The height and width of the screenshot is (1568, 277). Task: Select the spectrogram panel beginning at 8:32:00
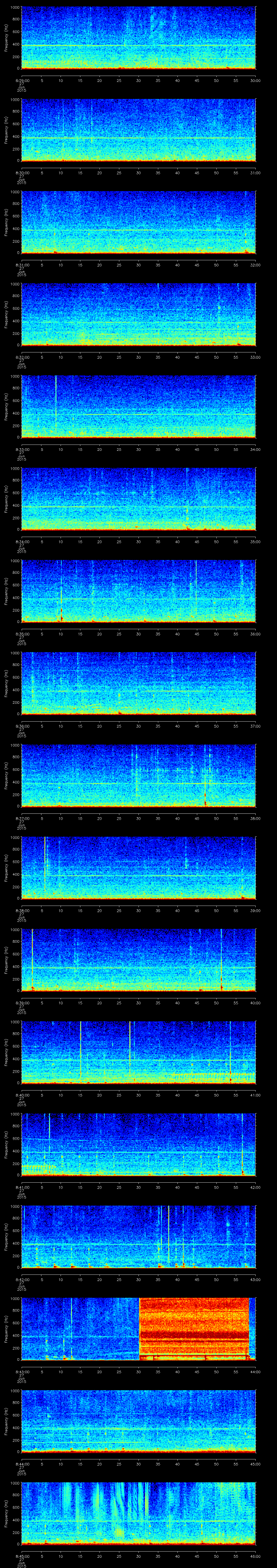coord(138,315)
